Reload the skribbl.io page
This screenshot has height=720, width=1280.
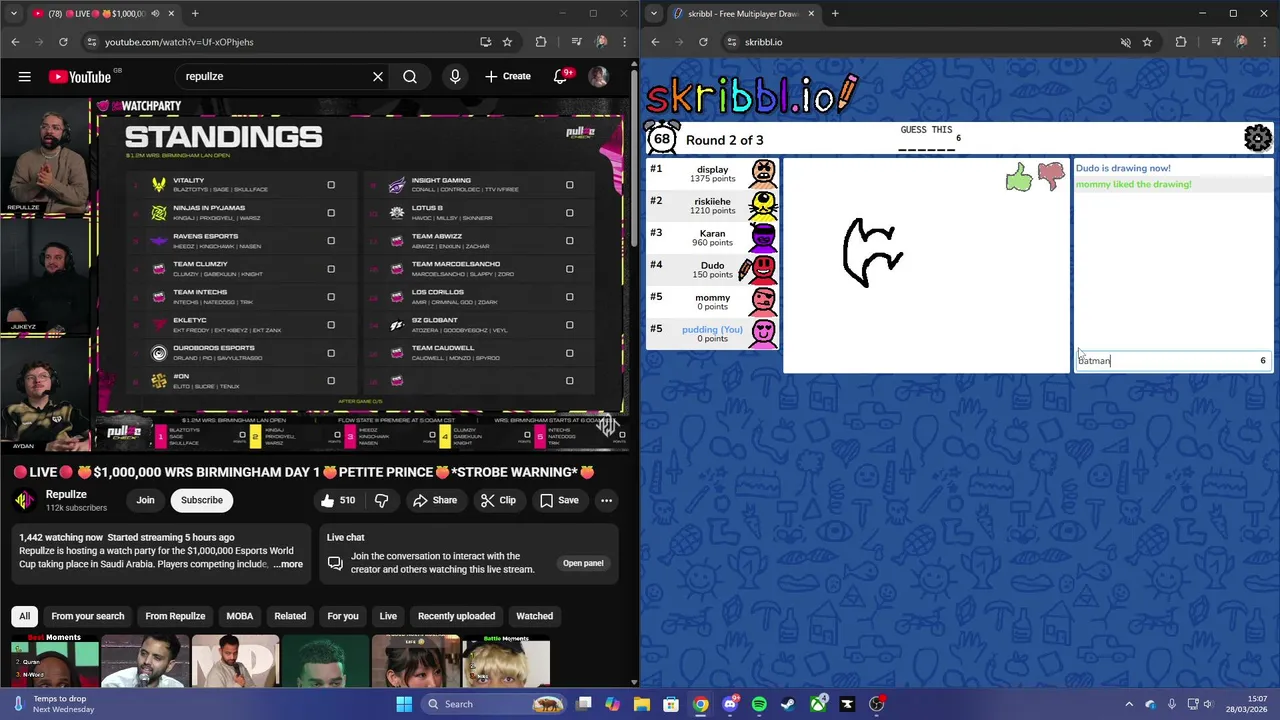(703, 42)
